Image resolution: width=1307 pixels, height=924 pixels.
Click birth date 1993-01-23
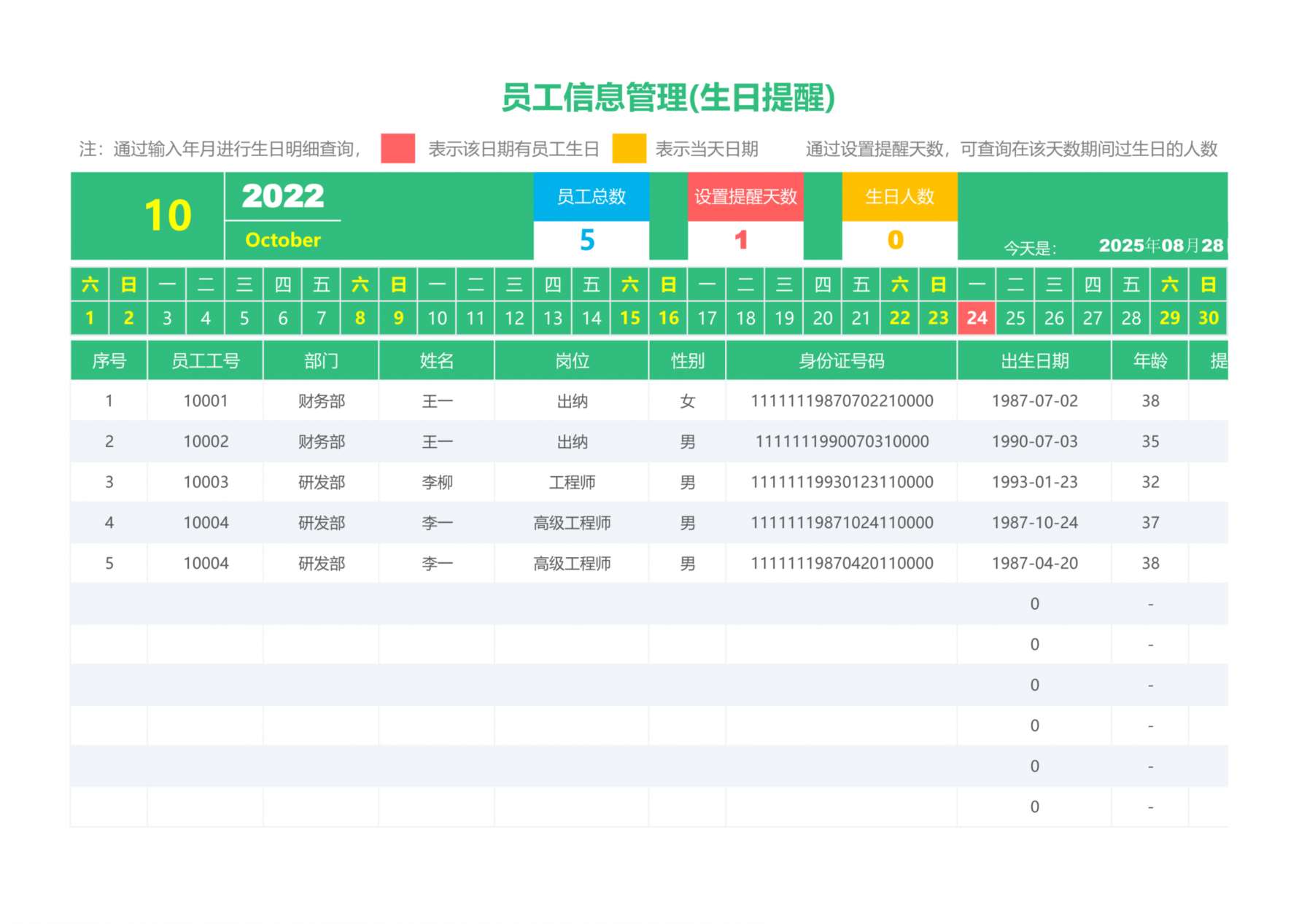1034,482
